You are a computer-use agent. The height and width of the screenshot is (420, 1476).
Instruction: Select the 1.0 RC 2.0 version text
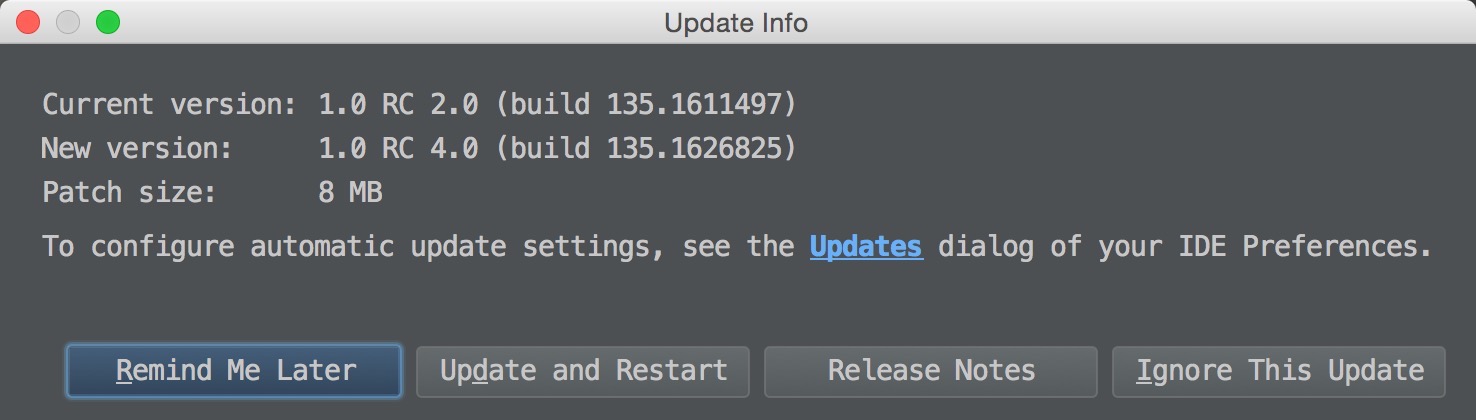click(x=398, y=104)
